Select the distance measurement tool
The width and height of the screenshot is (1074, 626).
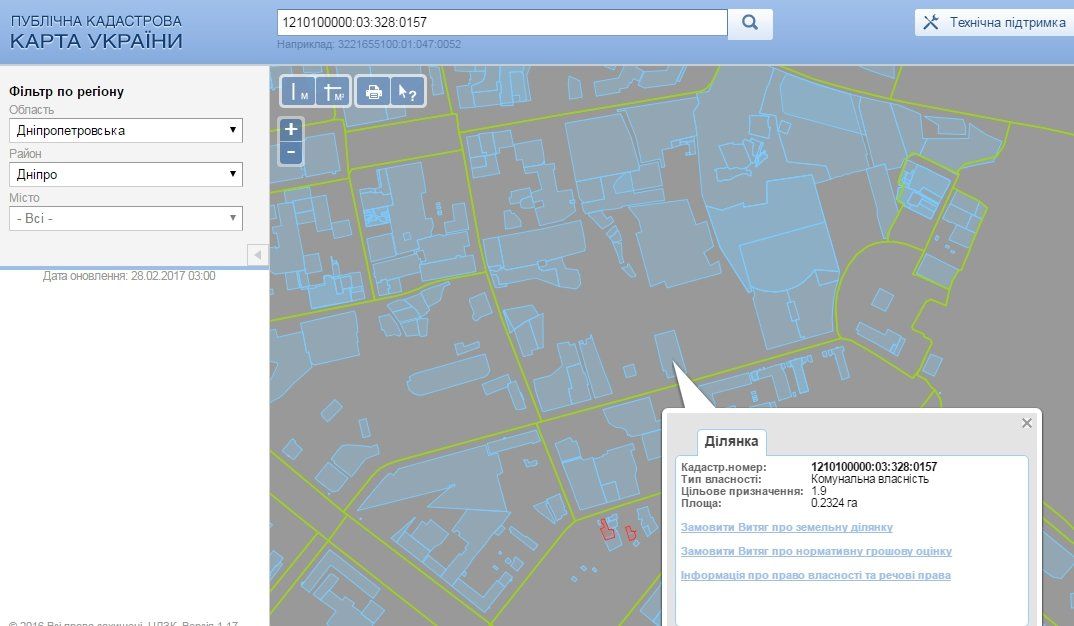(299, 92)
